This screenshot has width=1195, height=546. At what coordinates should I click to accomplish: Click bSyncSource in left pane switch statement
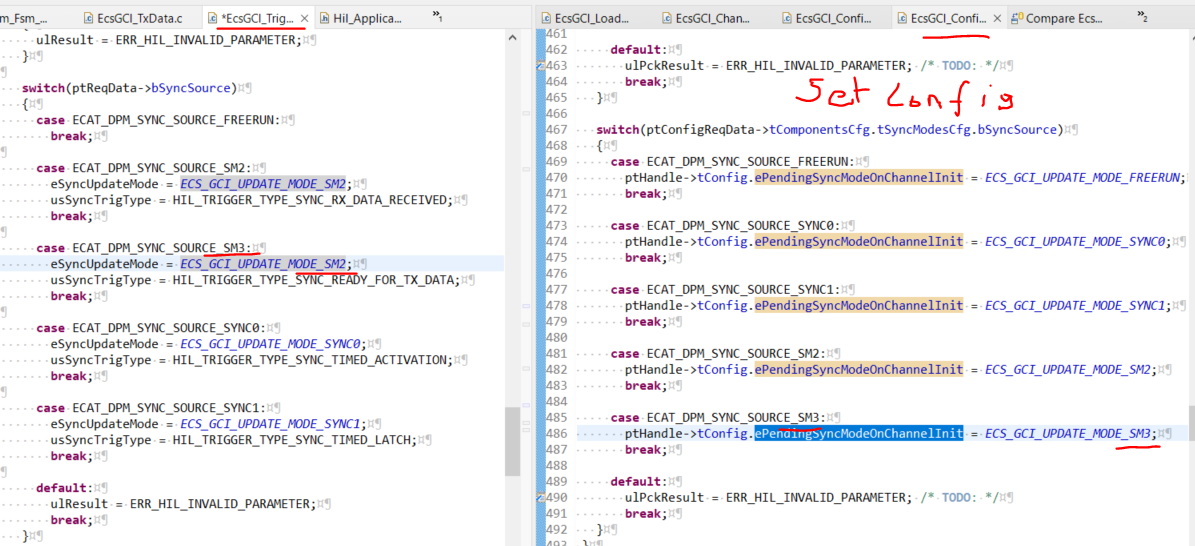click(191, 88)
